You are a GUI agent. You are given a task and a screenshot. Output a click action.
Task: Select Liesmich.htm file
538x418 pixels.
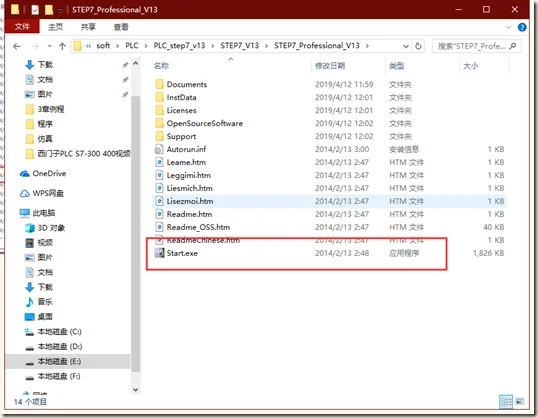190,188
